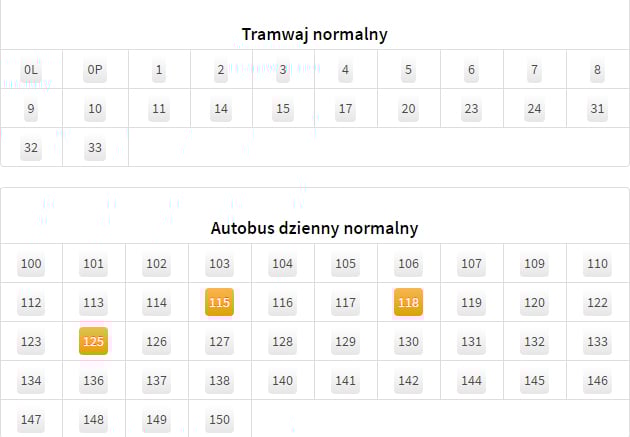Click tram line 17

pyautogui.click(x=346, y=109)
